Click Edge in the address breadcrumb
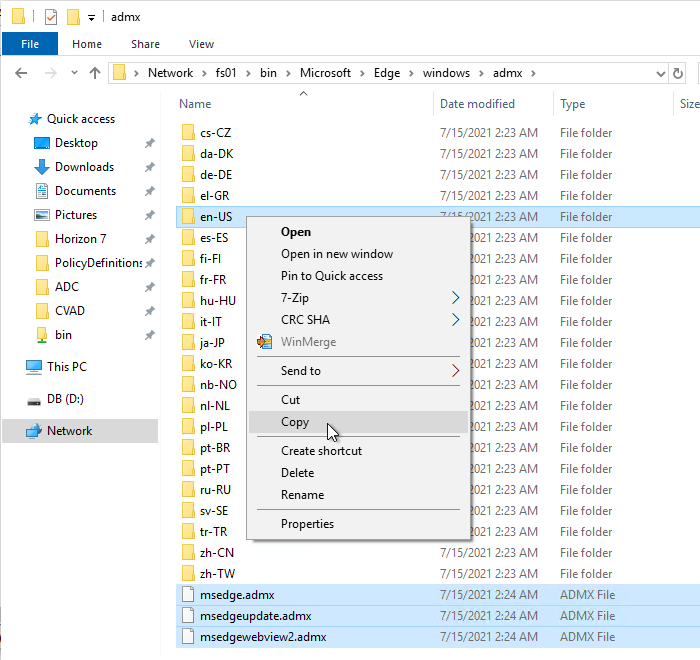This screenshot has width=700, height=660. click(387, 73)
